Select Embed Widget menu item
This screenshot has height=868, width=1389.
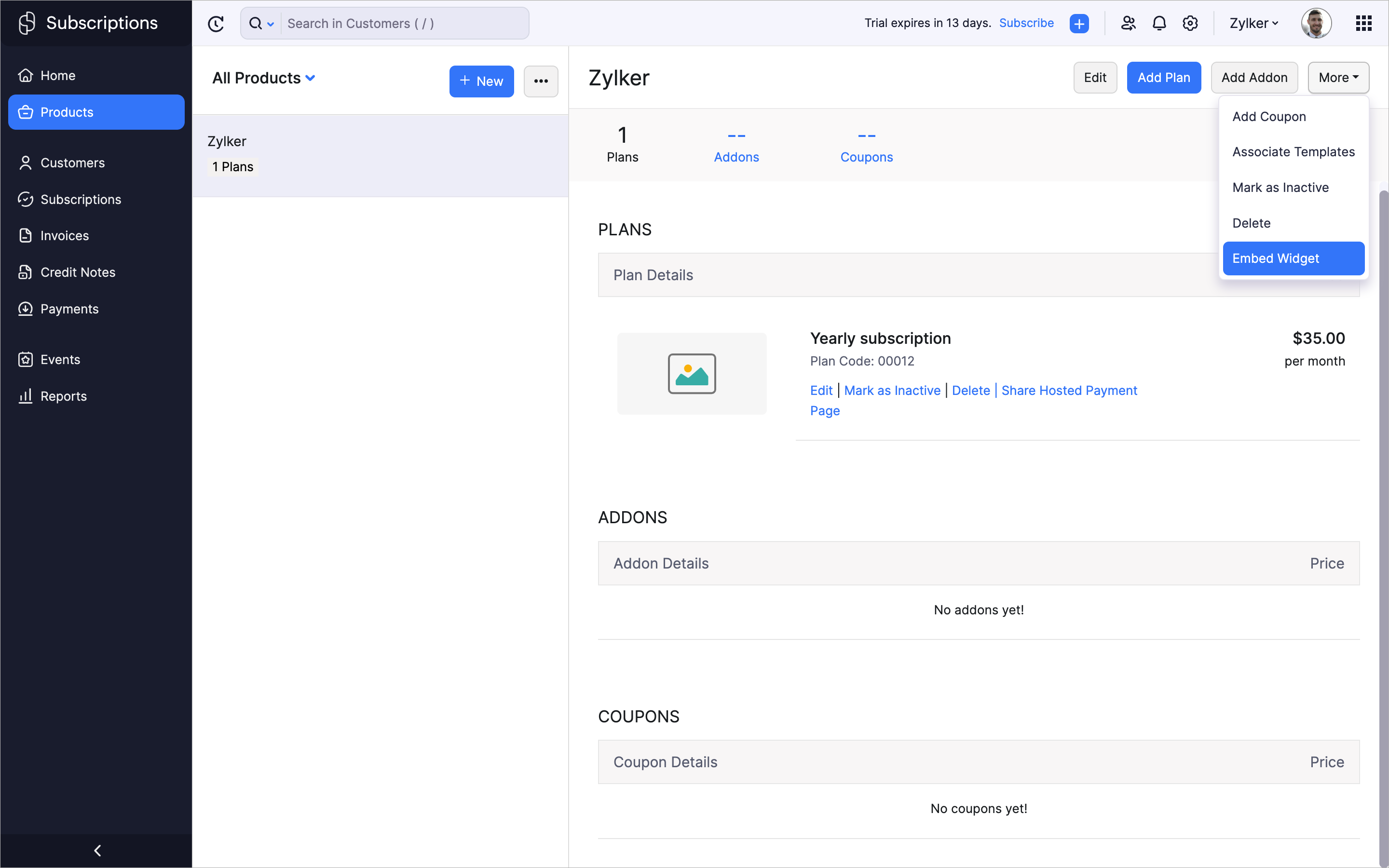pyautogui.click(x=1294, y=258)
